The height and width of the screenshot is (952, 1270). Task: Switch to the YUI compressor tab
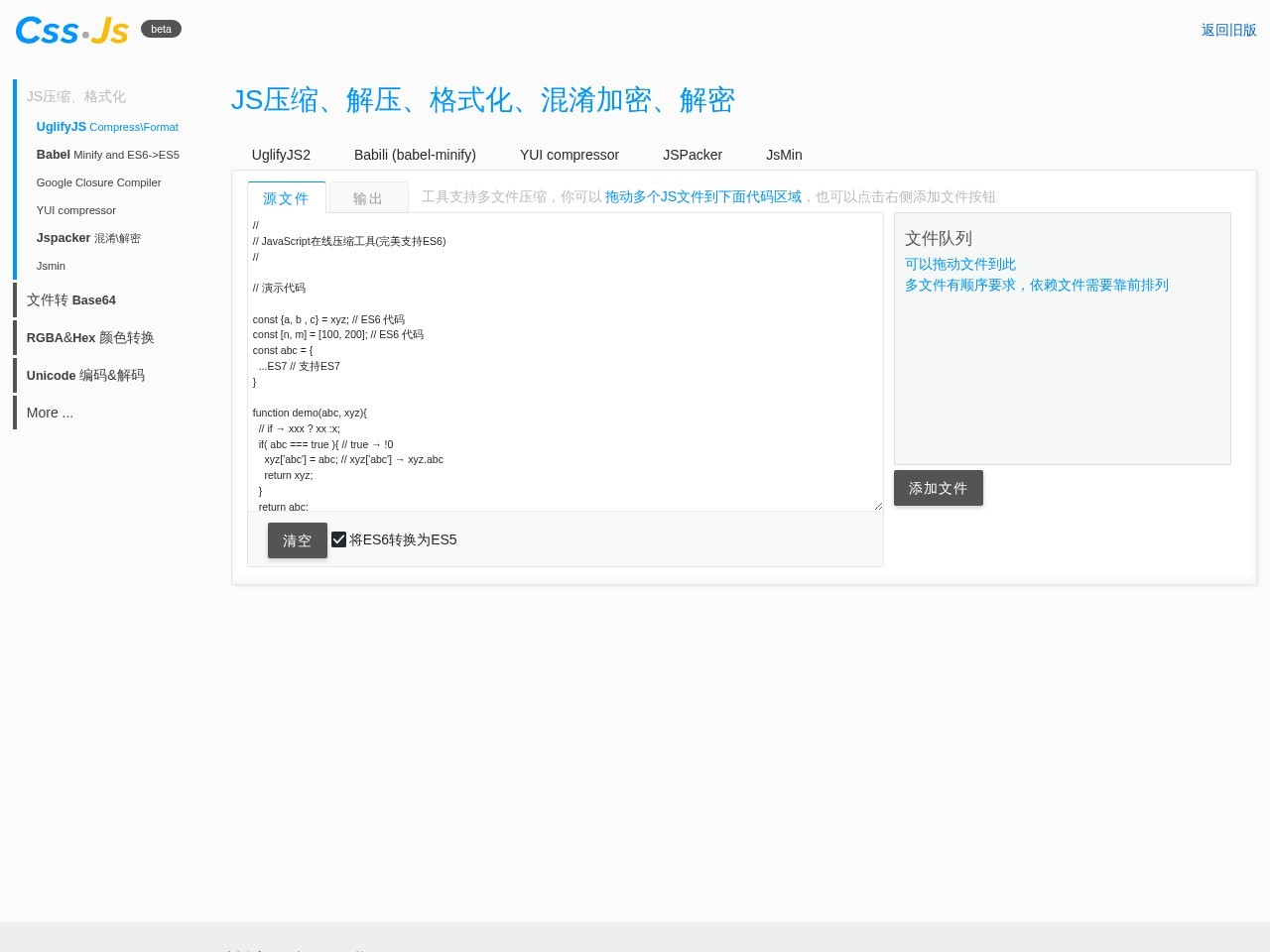coord(570,155)
